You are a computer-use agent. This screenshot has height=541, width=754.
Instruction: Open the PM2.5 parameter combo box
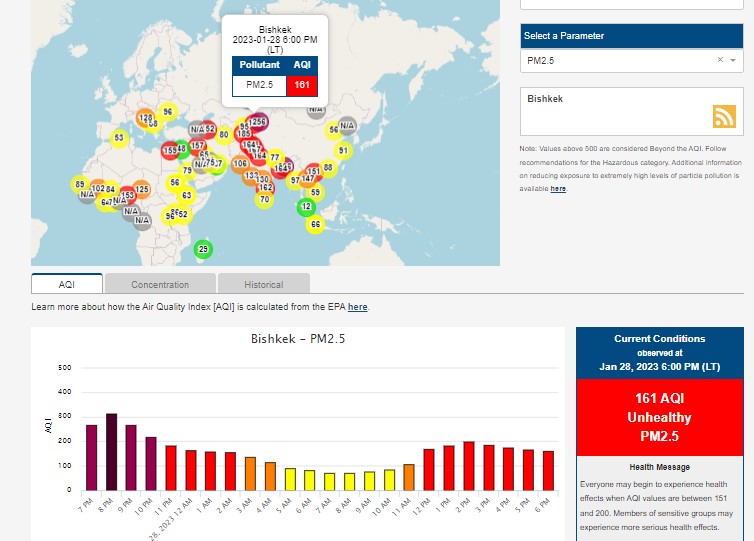click(x=620, y=61)
